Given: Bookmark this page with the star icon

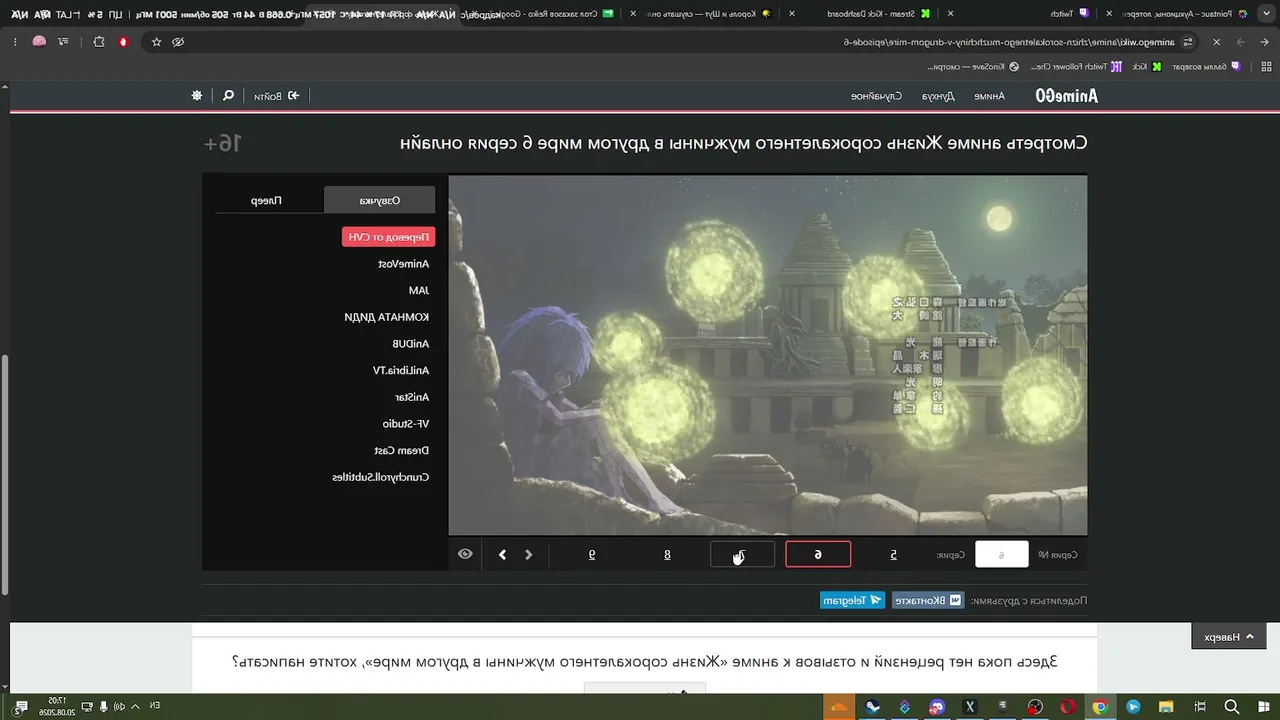Looking at the screenshot, I should (x=156, y=42).
